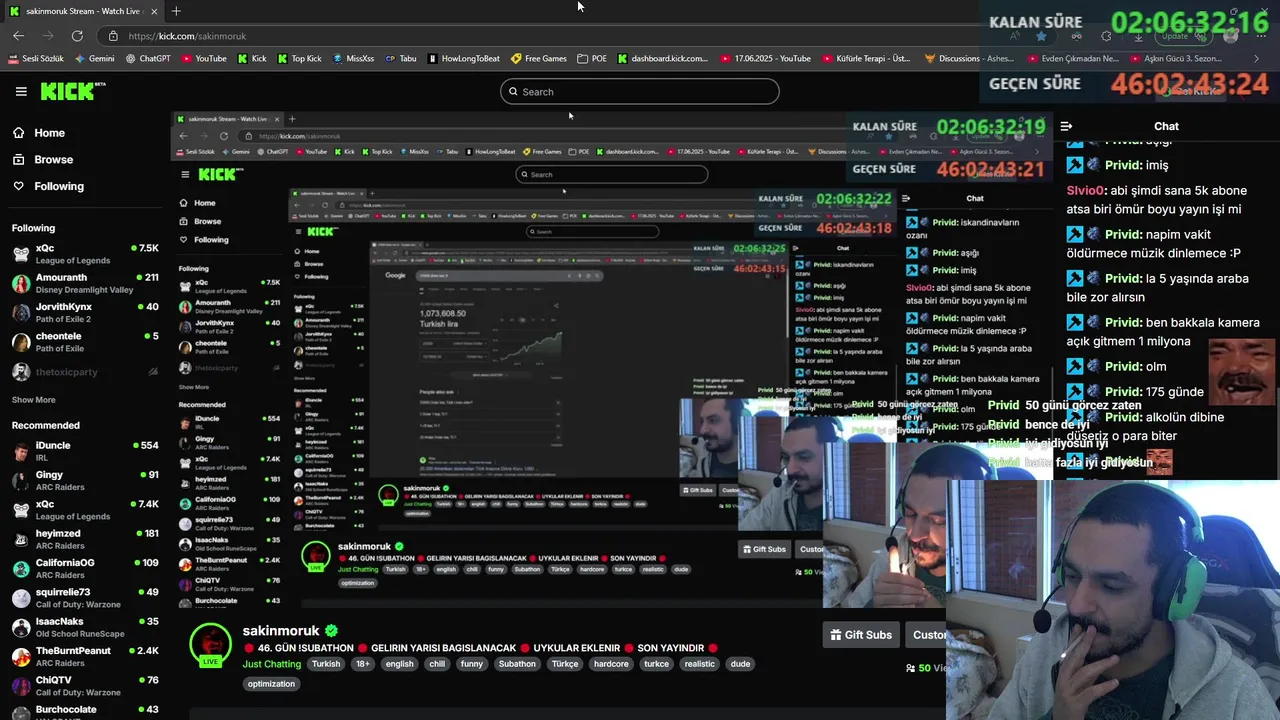This screenshot has height=720, width=1280.
Task: Open cheontele's channel
Action: (x=85, y=342)
